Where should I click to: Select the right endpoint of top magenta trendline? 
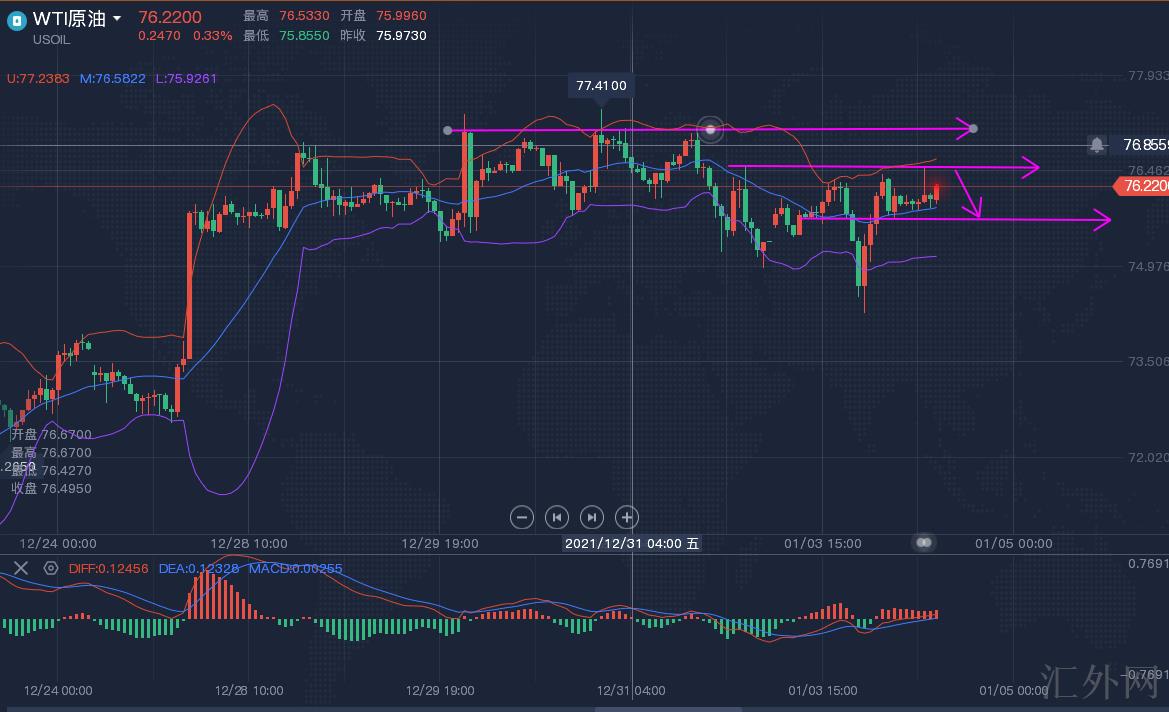[x=973, y=129]
